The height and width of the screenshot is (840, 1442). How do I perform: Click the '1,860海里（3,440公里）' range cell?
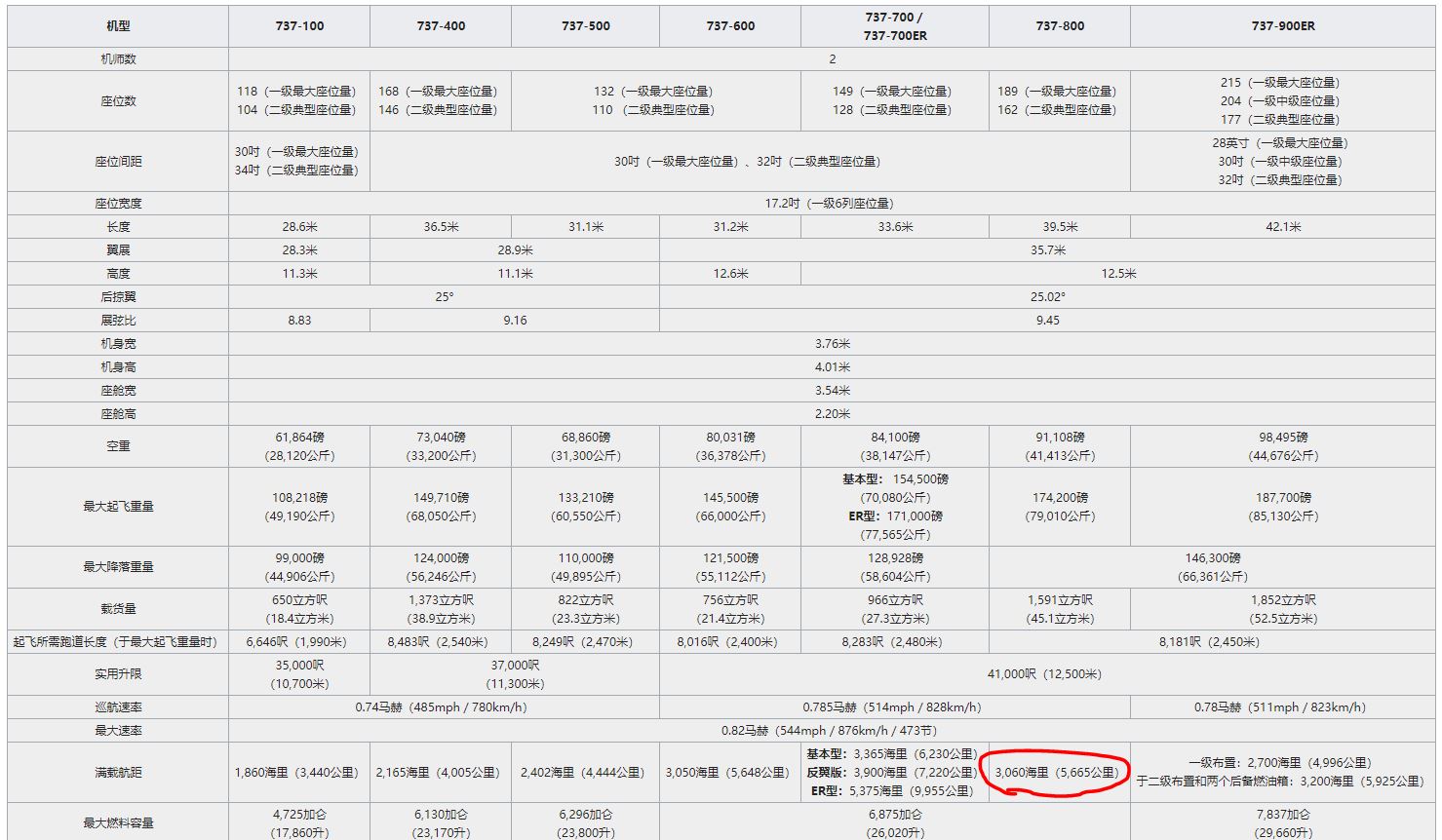click(299, 772)
